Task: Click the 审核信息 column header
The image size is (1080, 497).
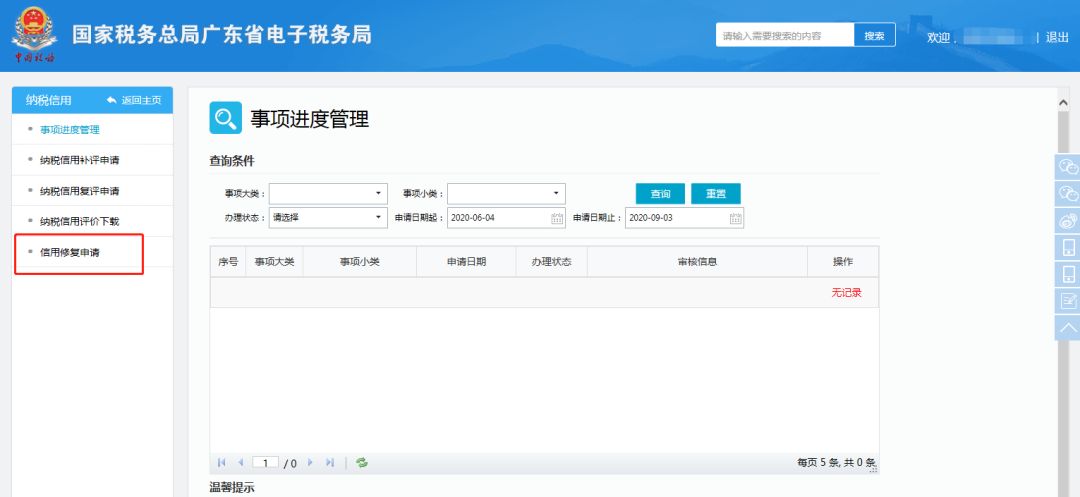Action: coord(698,262)
